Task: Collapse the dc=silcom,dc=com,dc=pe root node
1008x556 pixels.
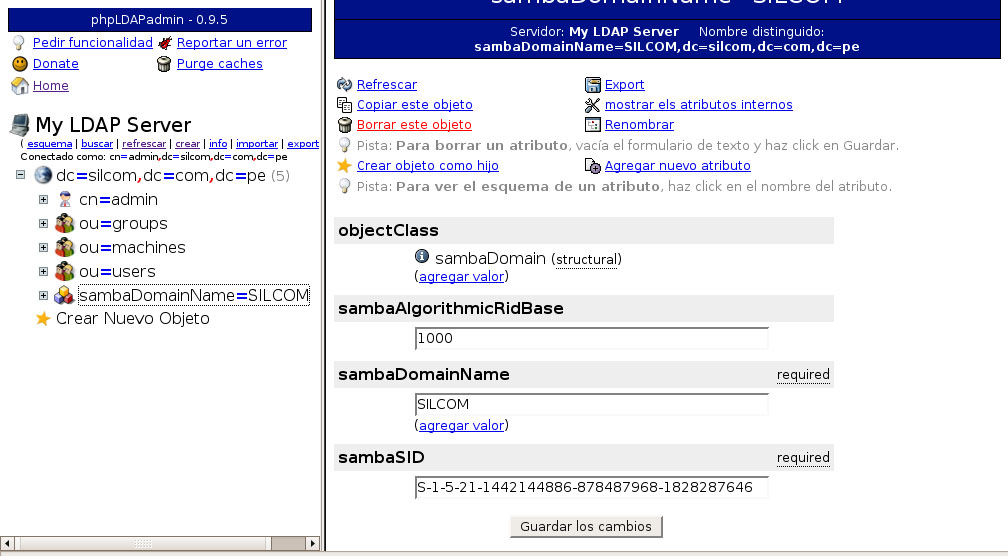Action: 21,176
